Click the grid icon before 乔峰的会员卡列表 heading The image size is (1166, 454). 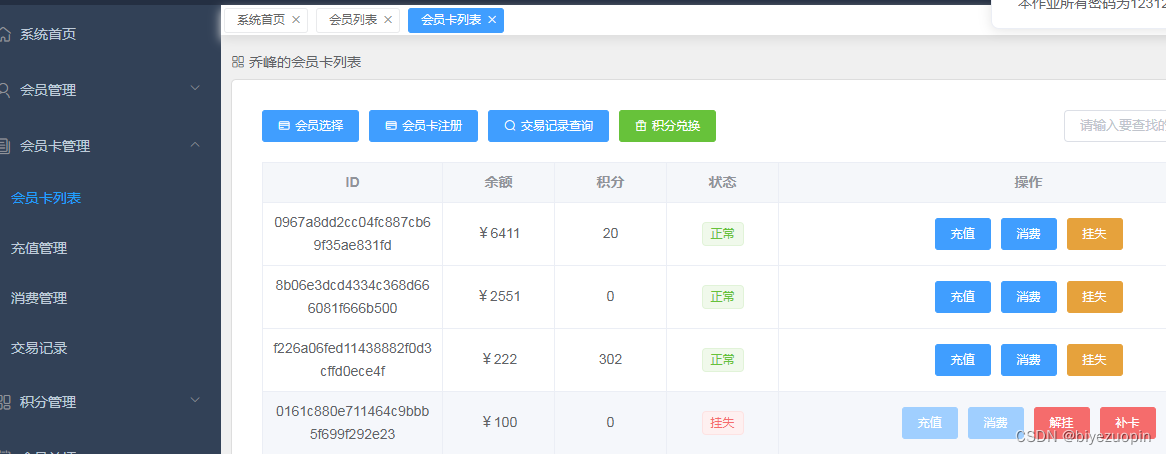[238, 62]
